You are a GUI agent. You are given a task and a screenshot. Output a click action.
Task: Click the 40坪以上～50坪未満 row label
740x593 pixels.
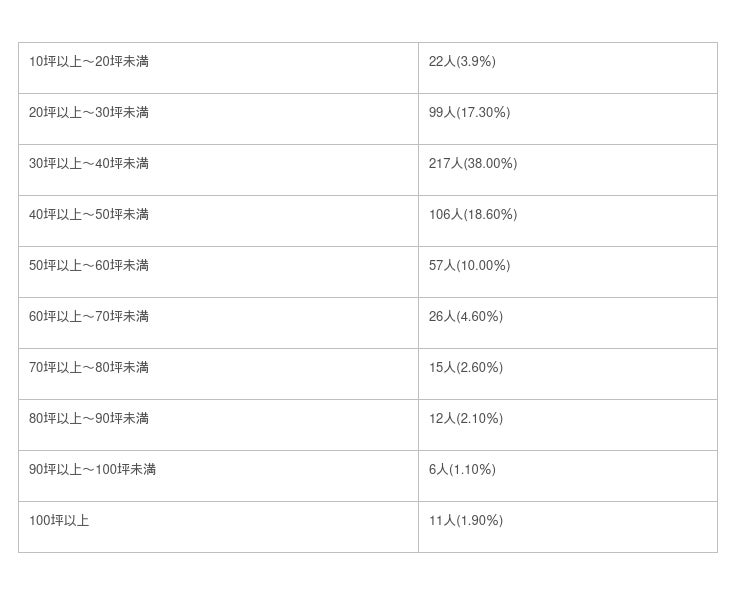coord(89,215)
